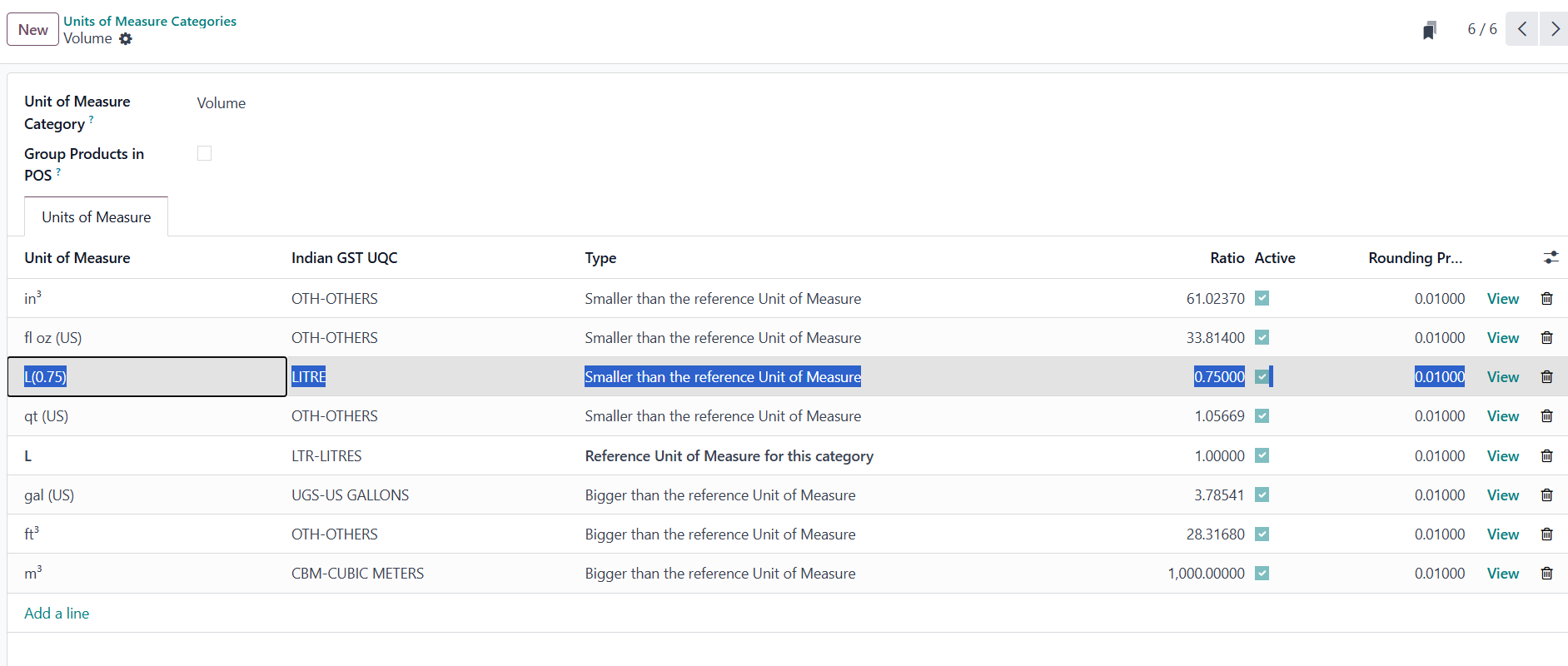Open Indian GST UQC field showing LITRE
This screenshot has width=1568, height=666.
click(433, 377)
